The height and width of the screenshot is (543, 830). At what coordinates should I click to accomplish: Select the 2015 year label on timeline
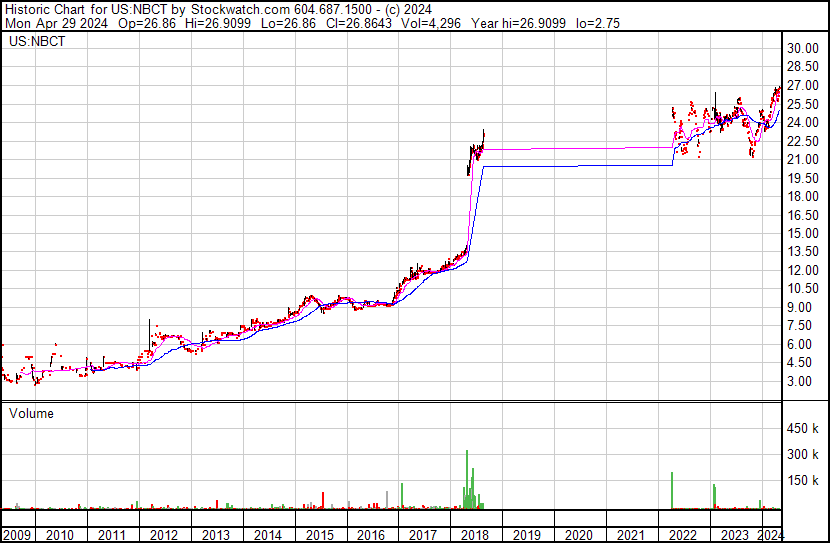pyautogui.click(x=319, y=535)
